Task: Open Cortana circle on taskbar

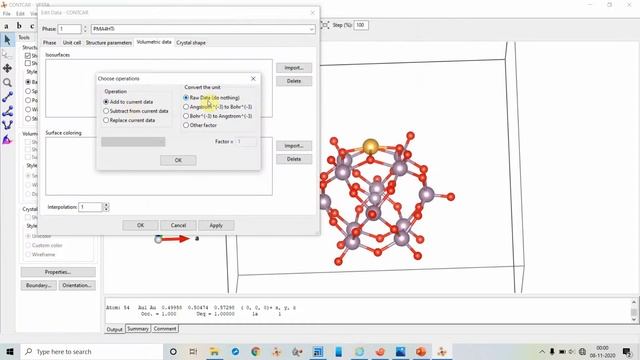Action: [x=173, y=351]
